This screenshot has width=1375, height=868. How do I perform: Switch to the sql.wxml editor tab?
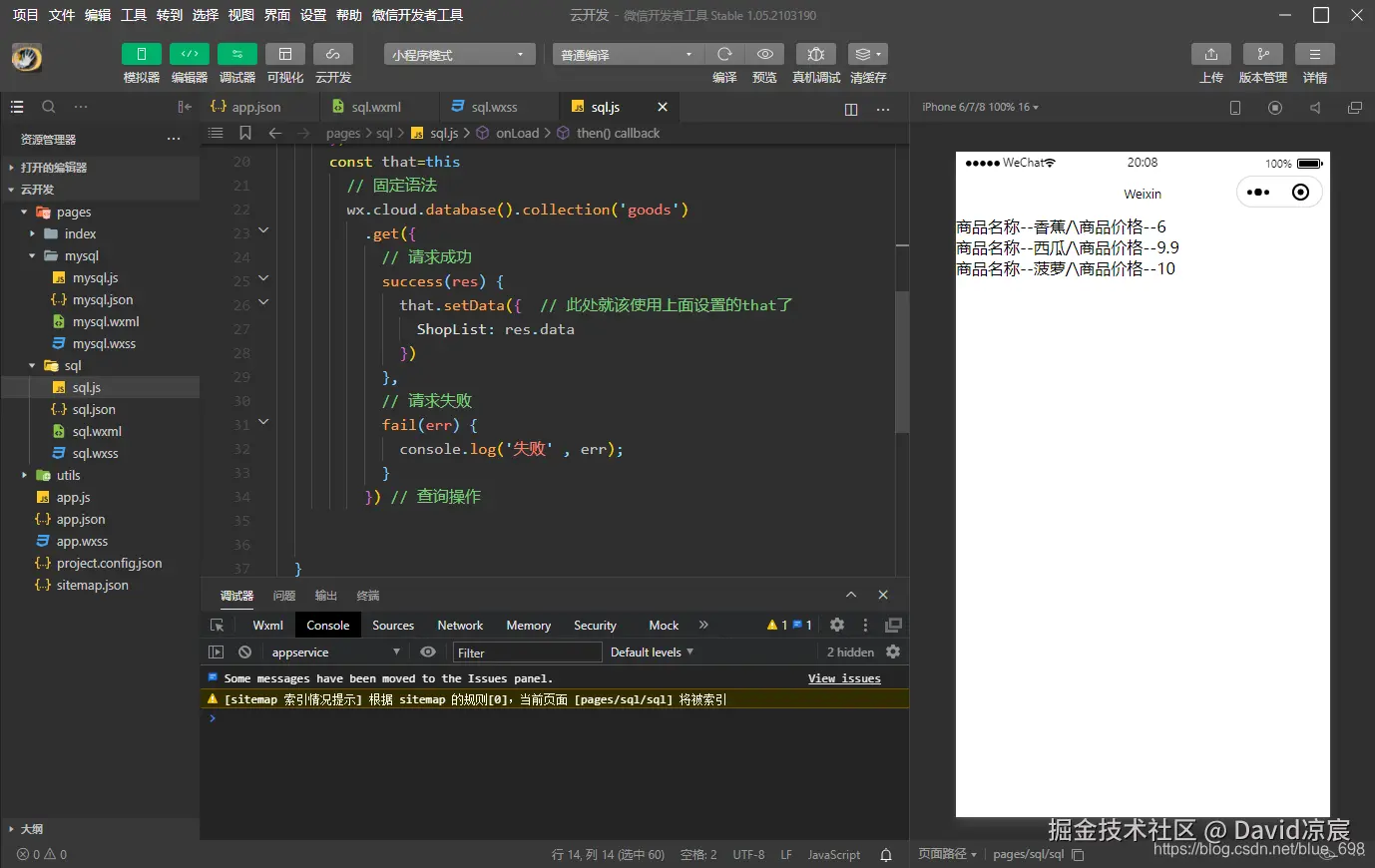375,107
